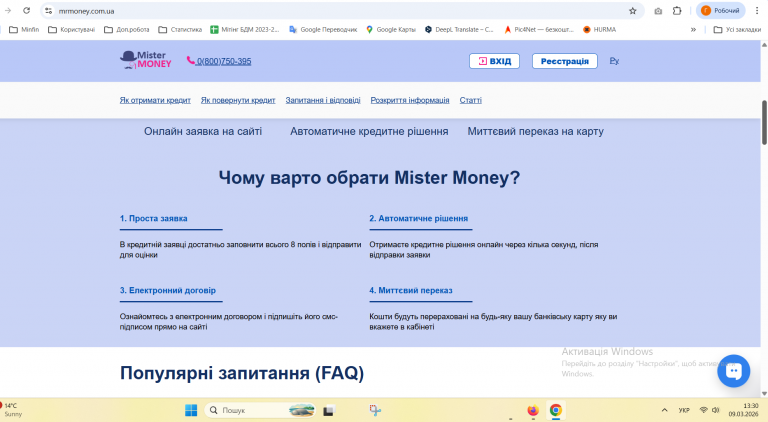View site information icon in address bar
Screen dimensions: 768x422
point(48,11)
